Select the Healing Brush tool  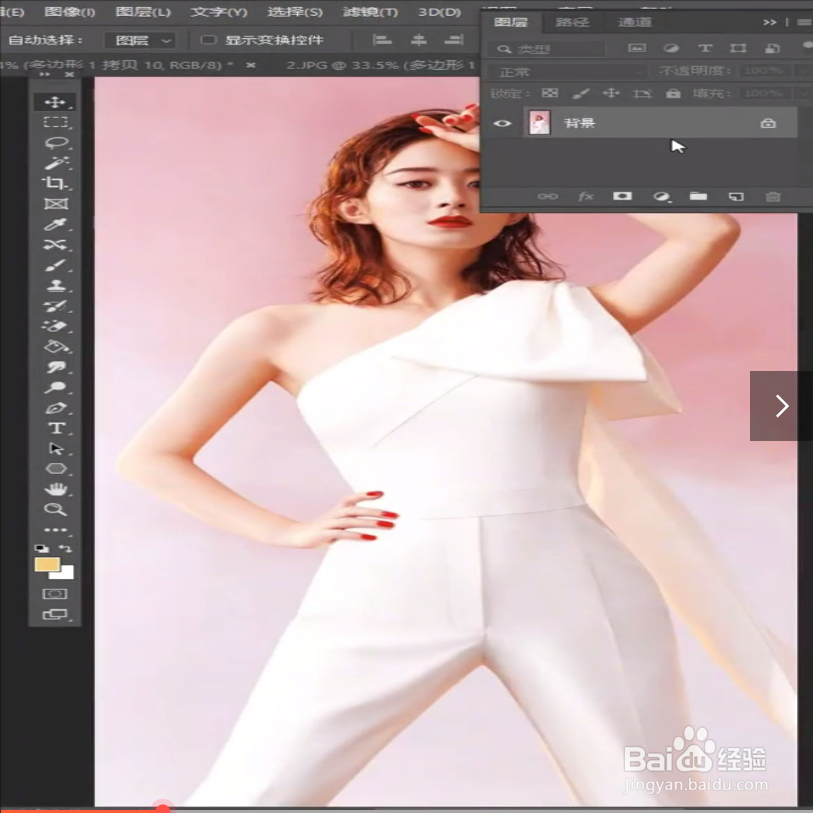[x=55, y=244]
